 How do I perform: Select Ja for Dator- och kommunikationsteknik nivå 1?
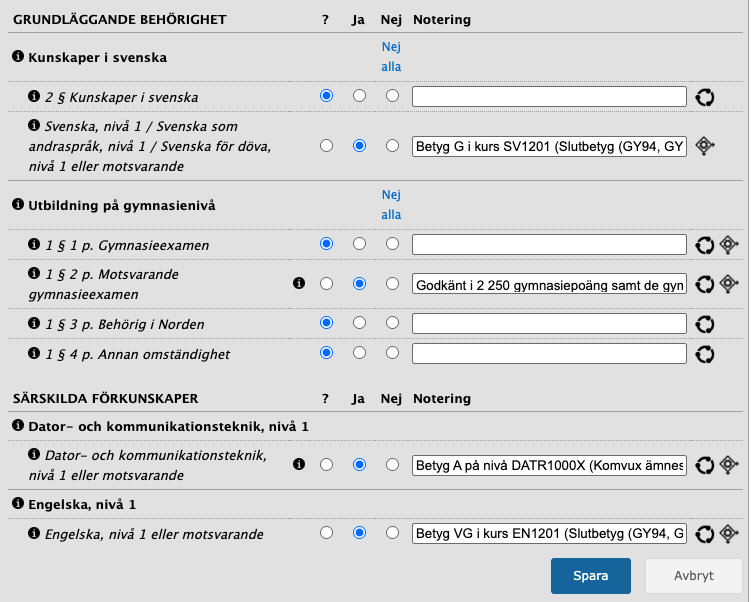[359, 464]
